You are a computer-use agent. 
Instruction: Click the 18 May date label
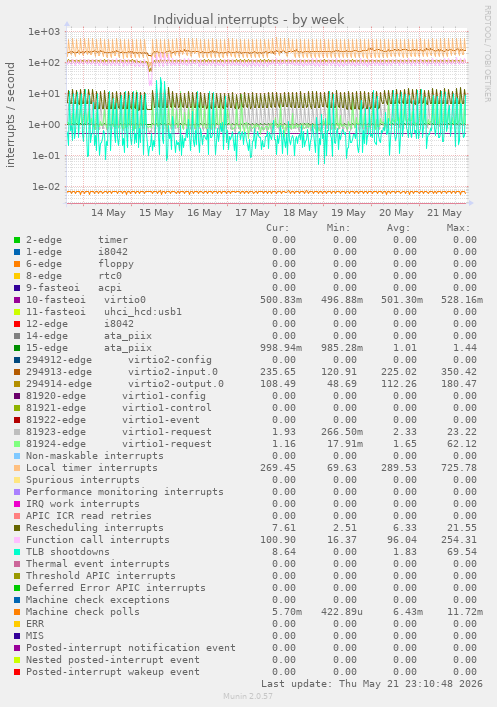[x=300, y=213]
